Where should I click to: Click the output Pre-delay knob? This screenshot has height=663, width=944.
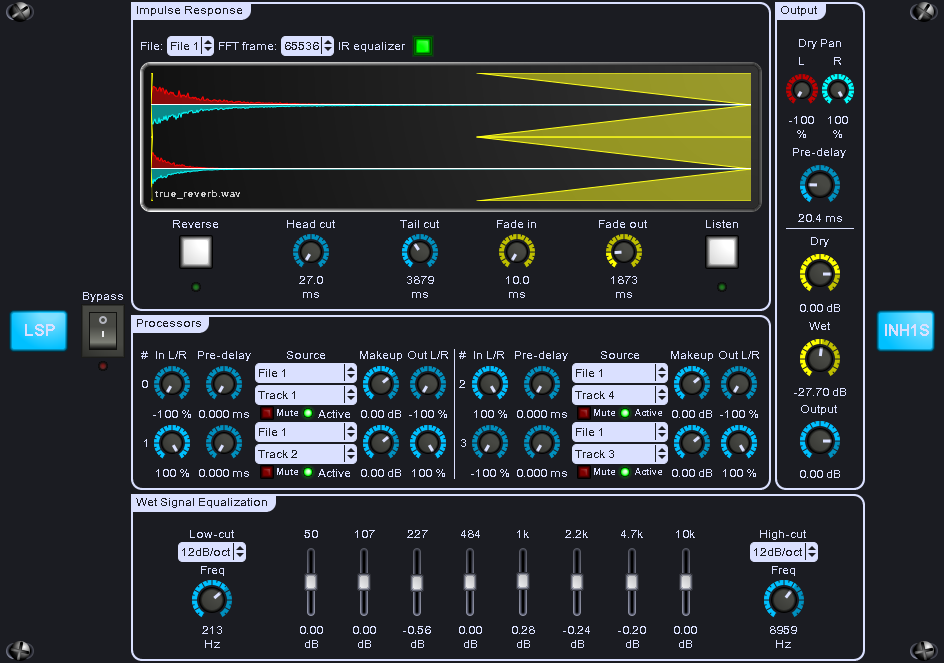[x=819, y=184]
